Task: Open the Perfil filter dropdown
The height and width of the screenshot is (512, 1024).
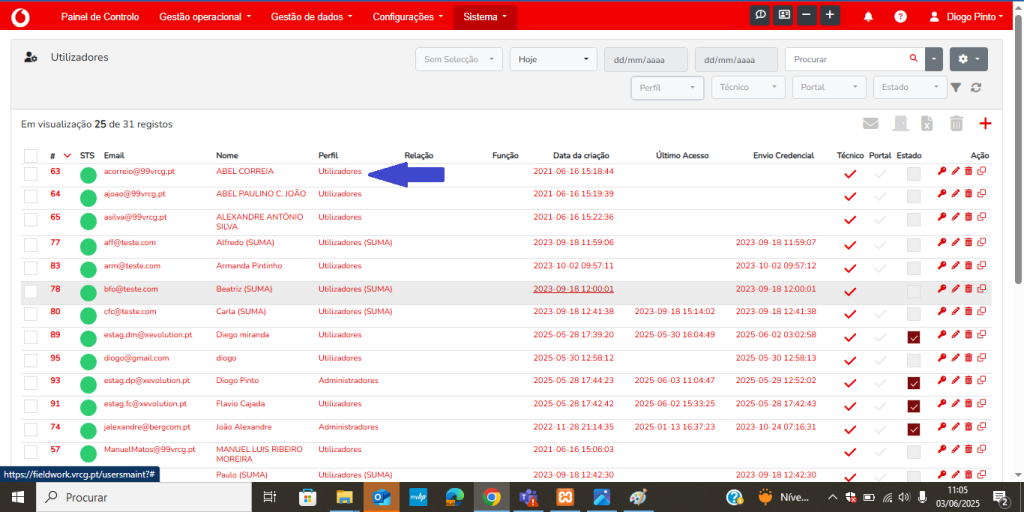Action: tap(667, 87)
